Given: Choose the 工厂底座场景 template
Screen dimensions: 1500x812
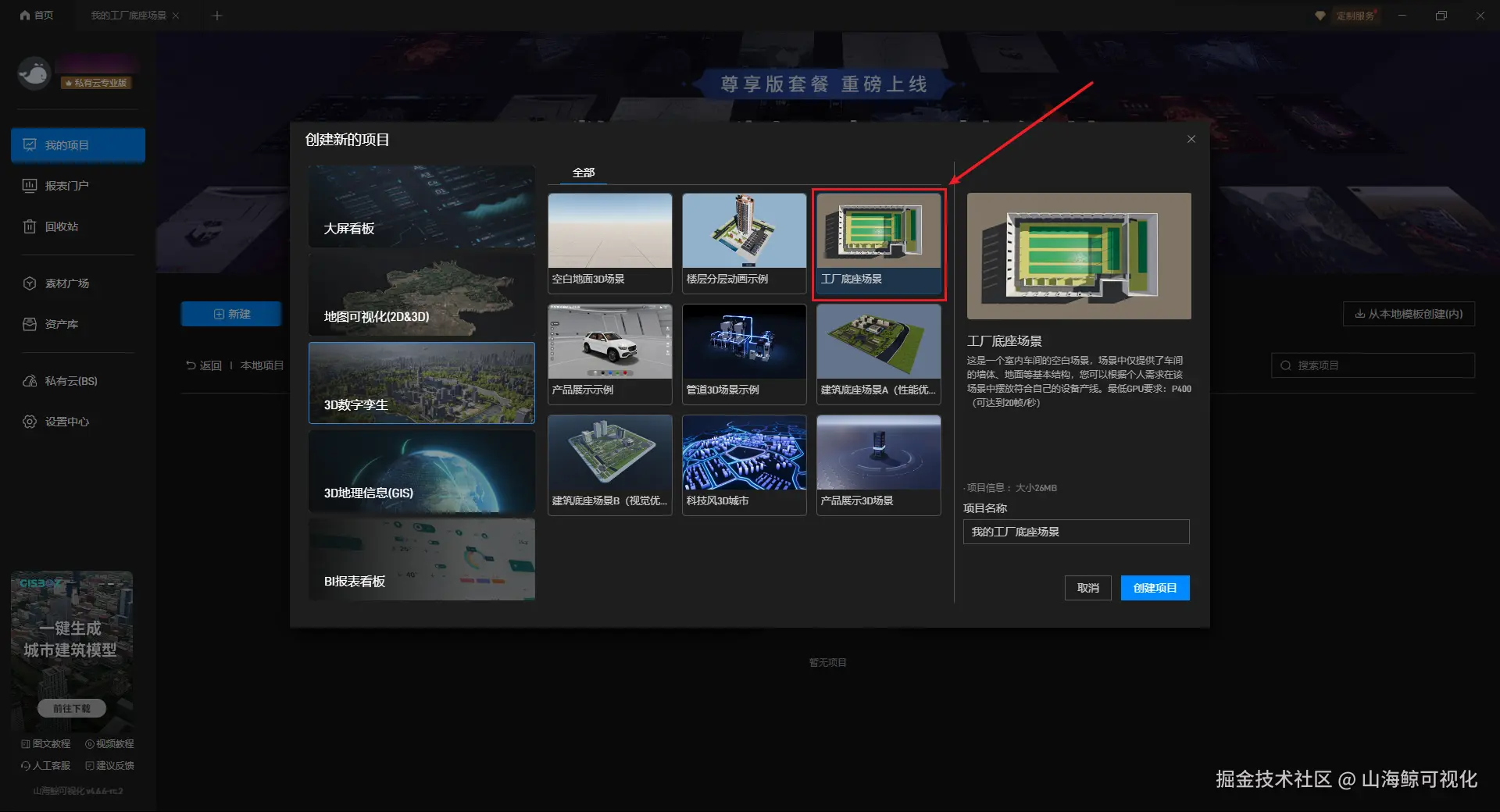Looking at the screenshot, I should (879, 244).
